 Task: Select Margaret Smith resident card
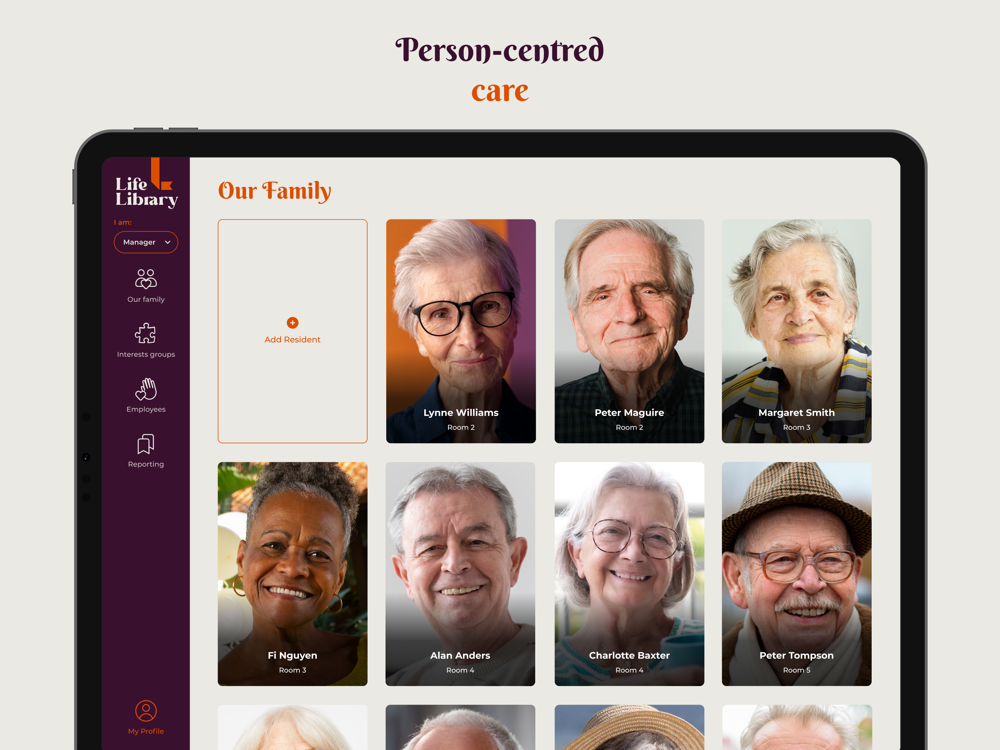(797, 331)
